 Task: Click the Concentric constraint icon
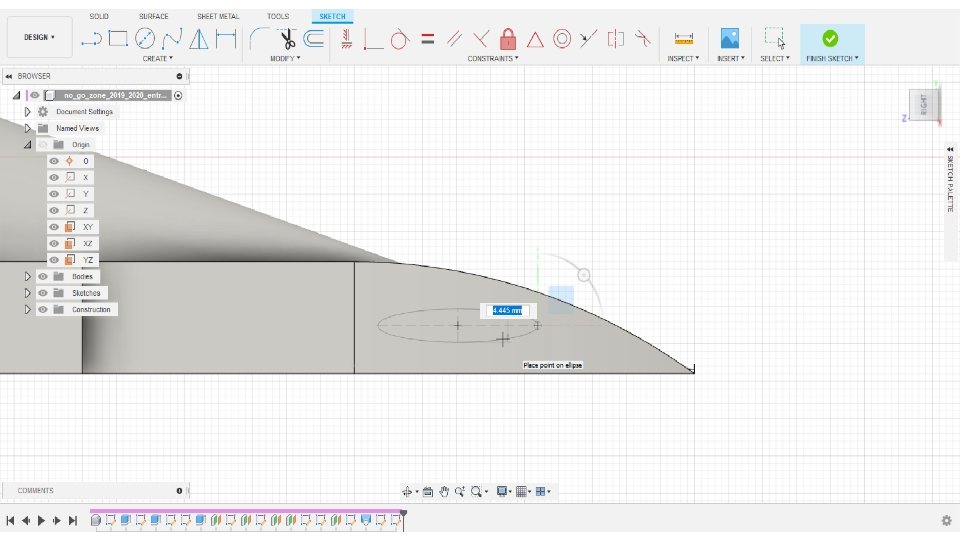click(x=562, y=39)
